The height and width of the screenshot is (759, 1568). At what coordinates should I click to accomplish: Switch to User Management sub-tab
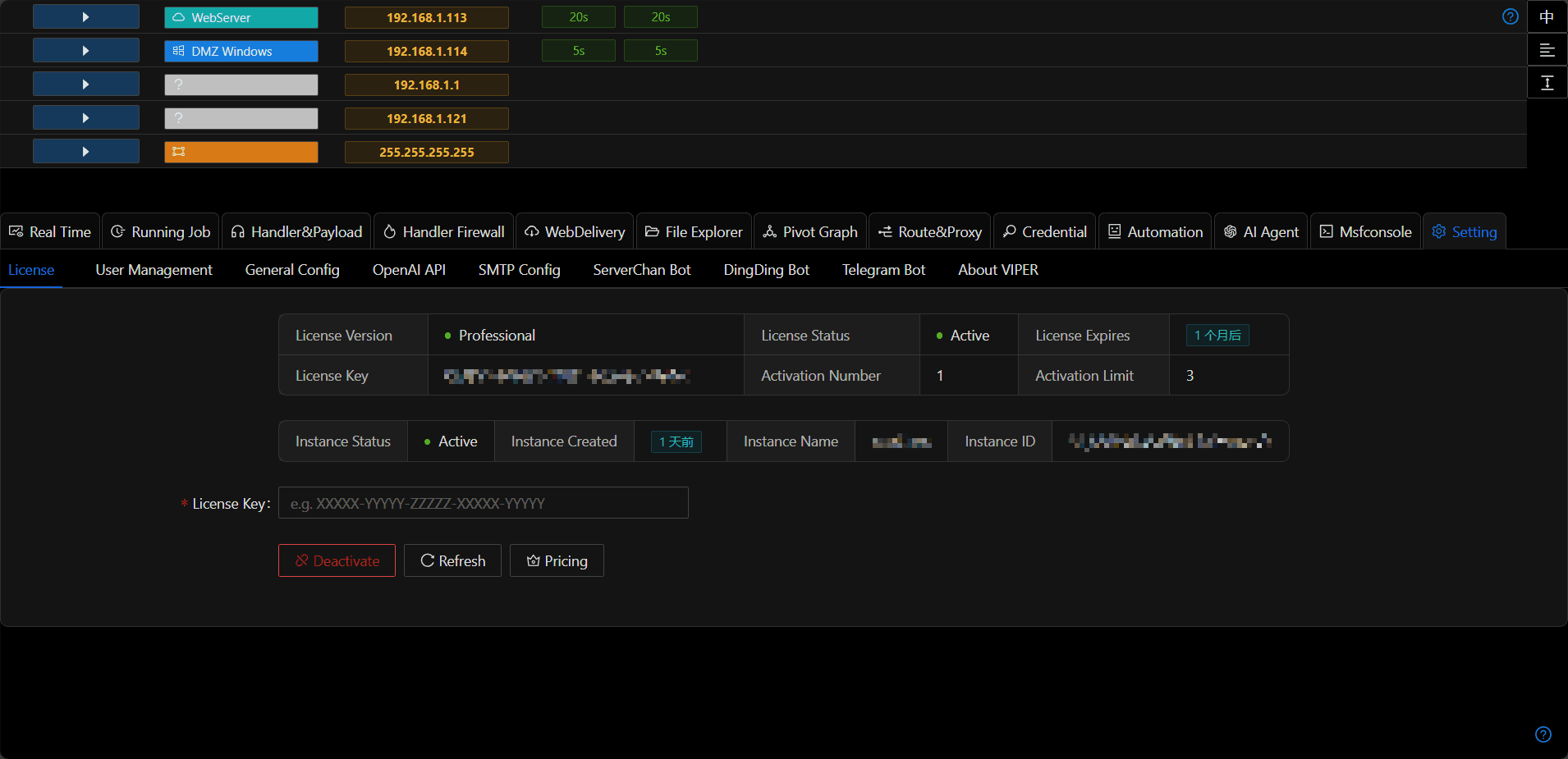(154, 270)
